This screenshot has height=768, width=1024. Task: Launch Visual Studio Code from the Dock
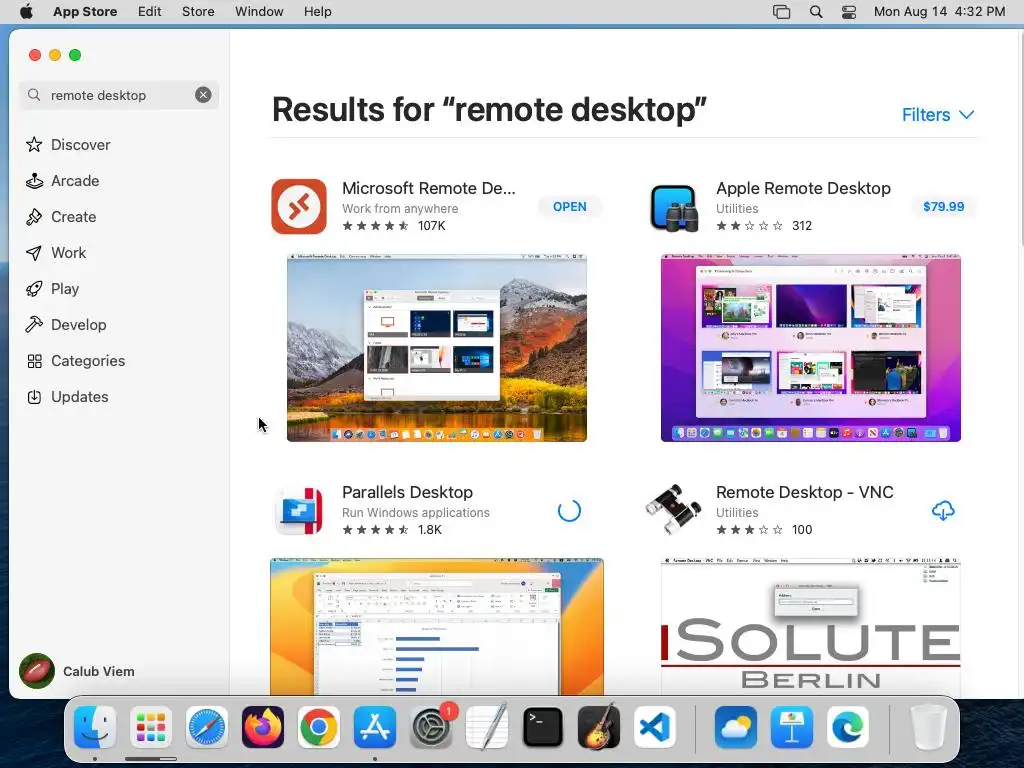pyautogui.click(x=655, y=727)
